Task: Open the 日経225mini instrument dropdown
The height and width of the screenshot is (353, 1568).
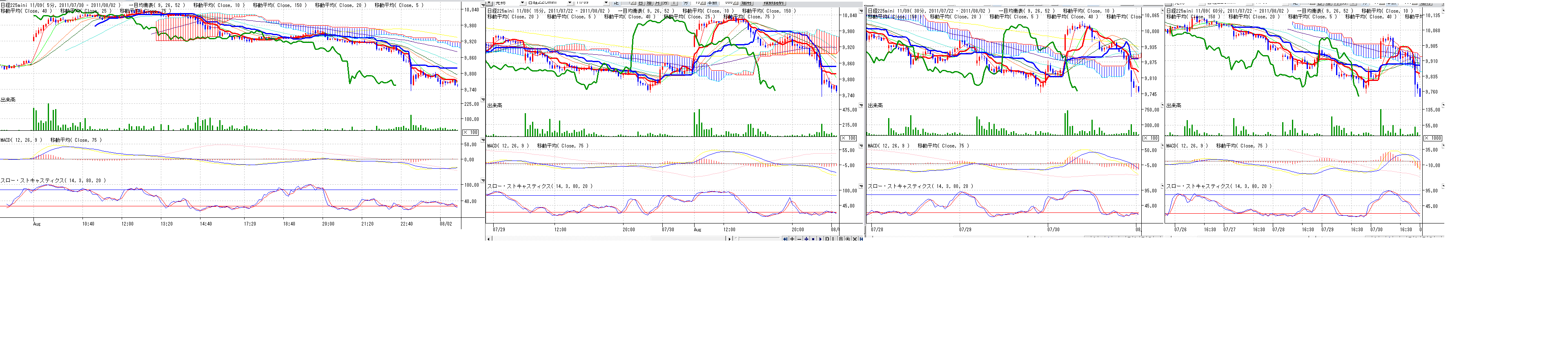Action: (570, 2)
